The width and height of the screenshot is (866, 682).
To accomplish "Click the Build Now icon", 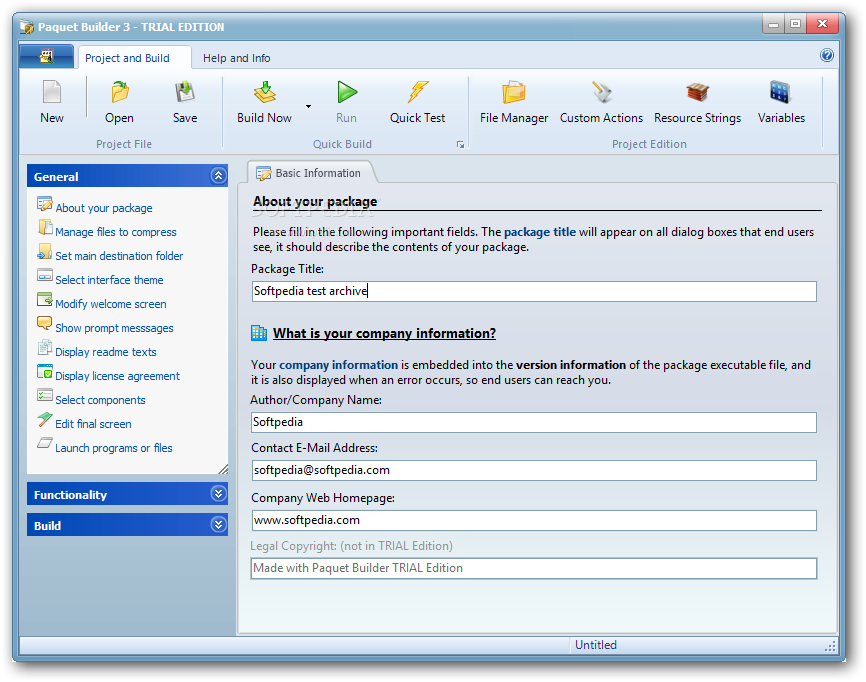I will [265, 92].
